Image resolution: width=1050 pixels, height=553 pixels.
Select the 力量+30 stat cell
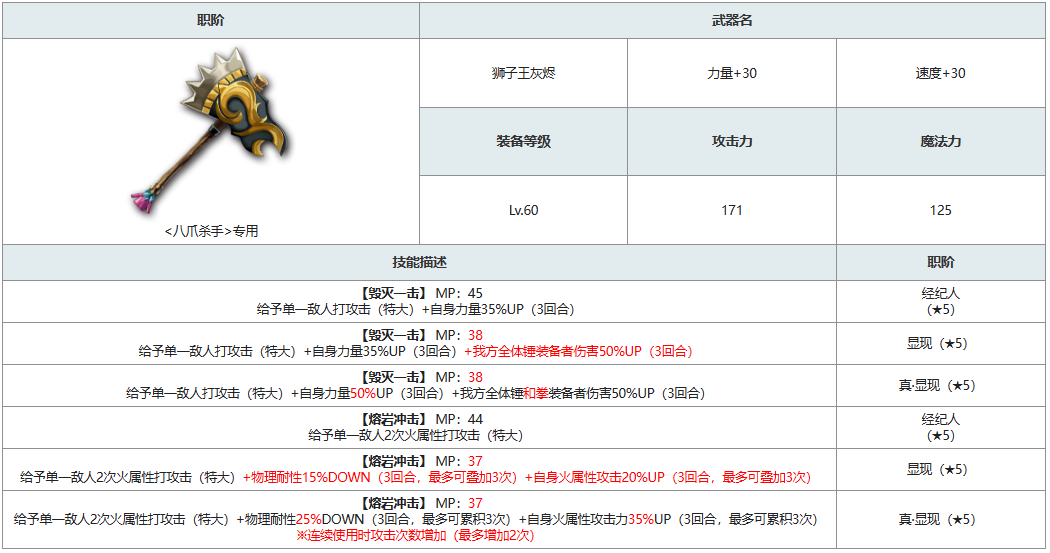[x=732, y=73]
